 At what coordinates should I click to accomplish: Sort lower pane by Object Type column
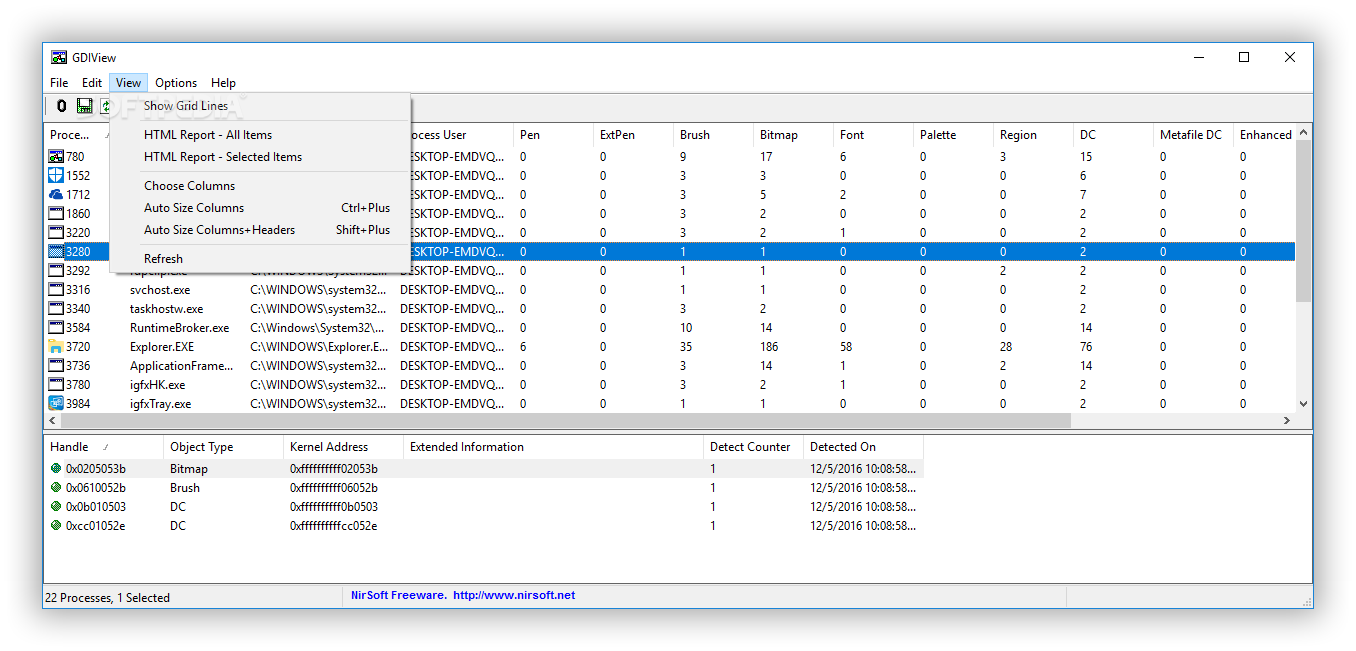point(224,447)
